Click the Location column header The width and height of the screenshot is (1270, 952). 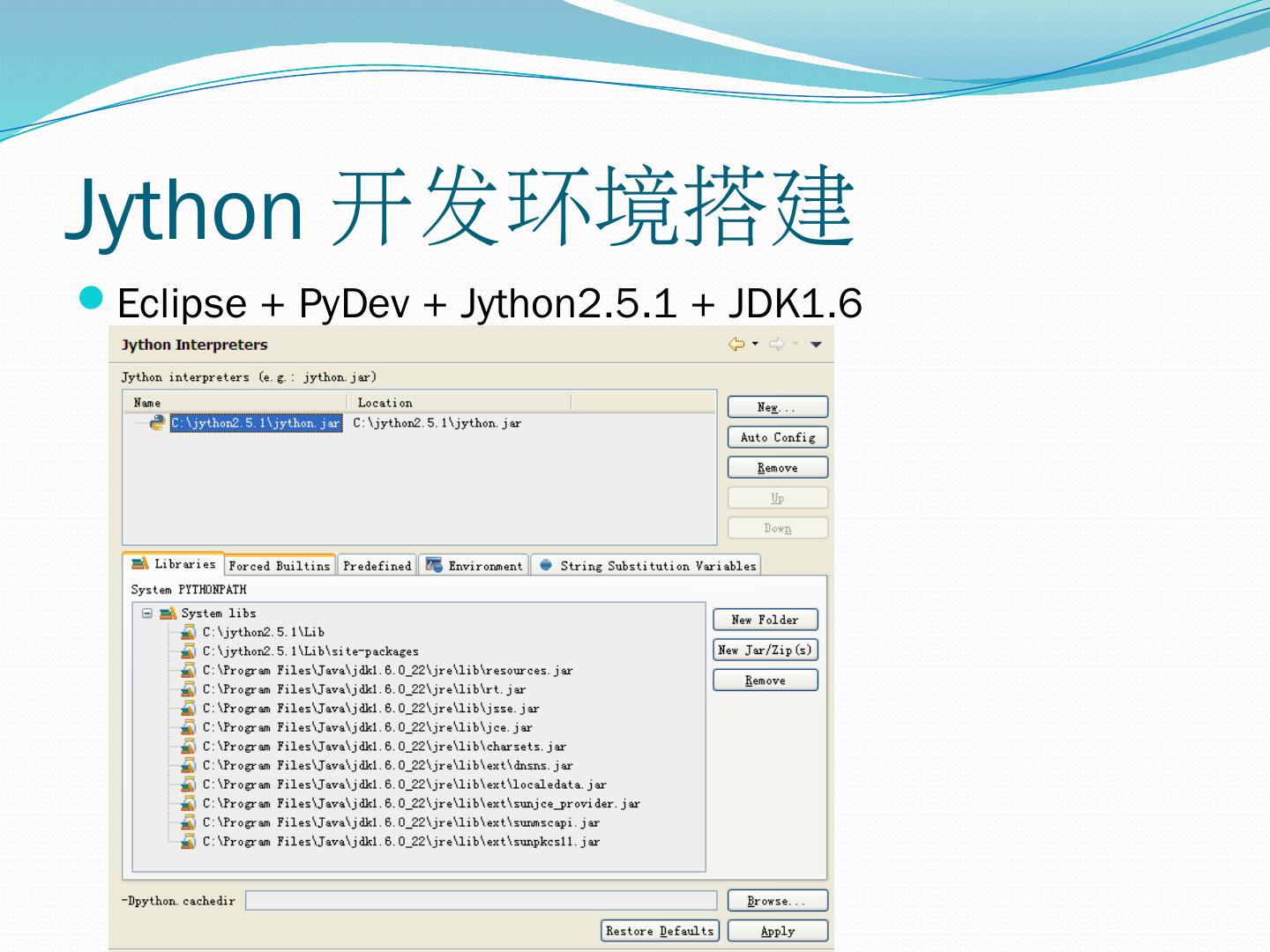pos(385,403)
